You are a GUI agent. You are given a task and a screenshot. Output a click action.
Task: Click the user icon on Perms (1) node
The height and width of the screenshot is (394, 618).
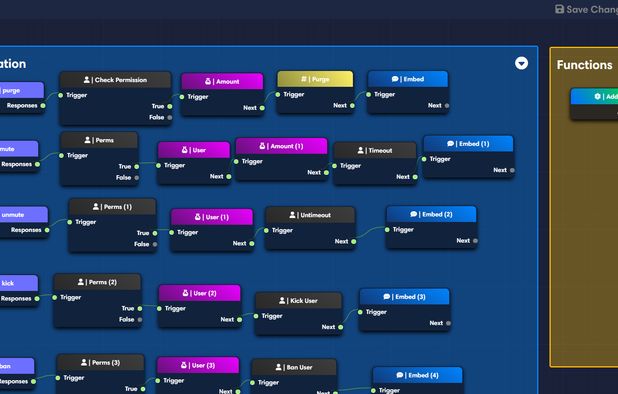(x=96, y=206)
